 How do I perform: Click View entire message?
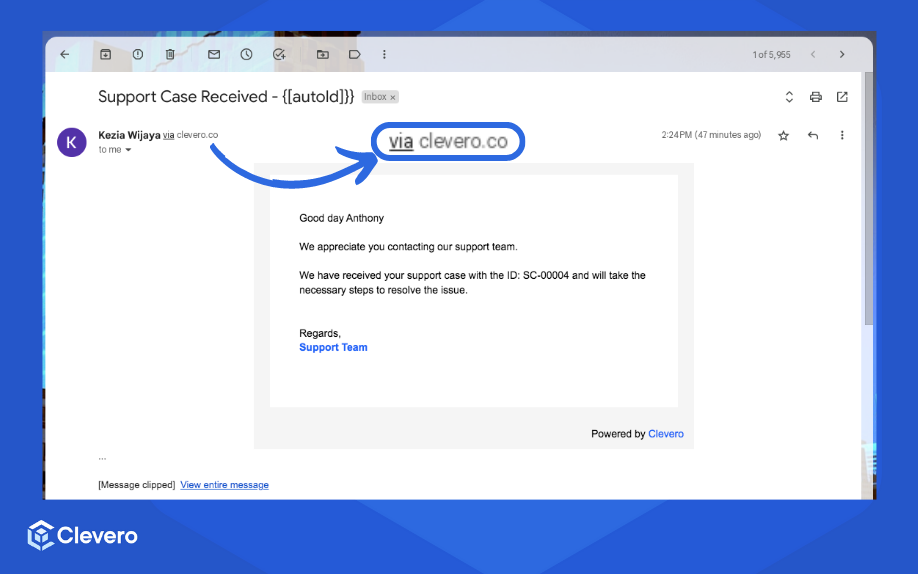click(x=224, y=485)
